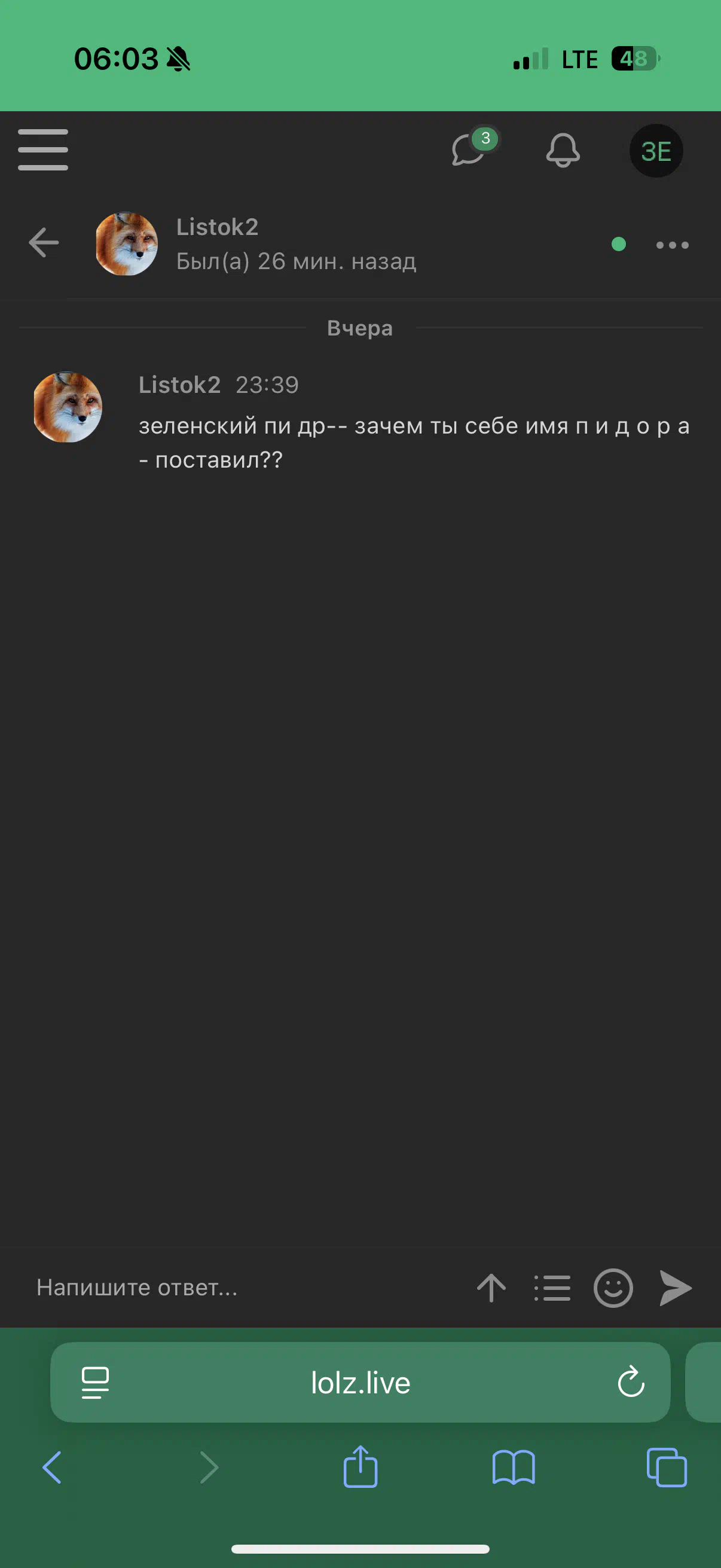Tap the upload arrow icon
The width and height of the screenshot is (721, 1568).
pyautogui.click(x=491, y=1288)
